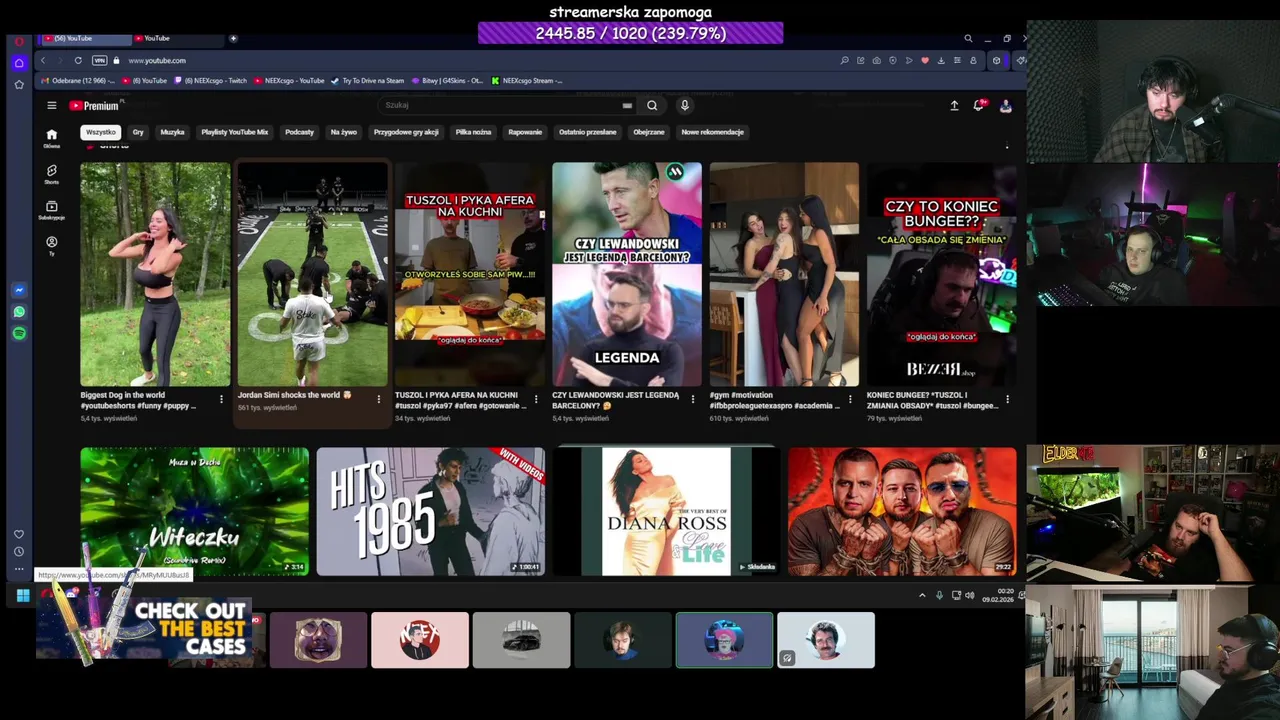Click the YouTube Premium logo
Viewport: 1280px width, 720px height.
pos(95,105)
